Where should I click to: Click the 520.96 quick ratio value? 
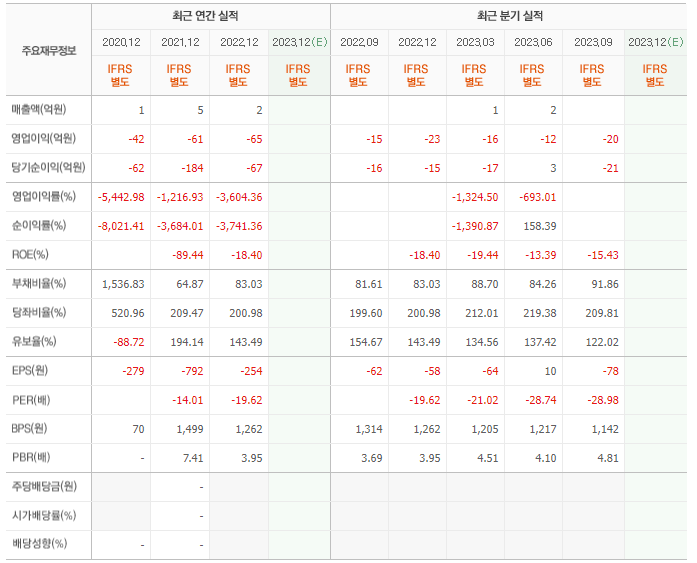[x=128, y=313]
